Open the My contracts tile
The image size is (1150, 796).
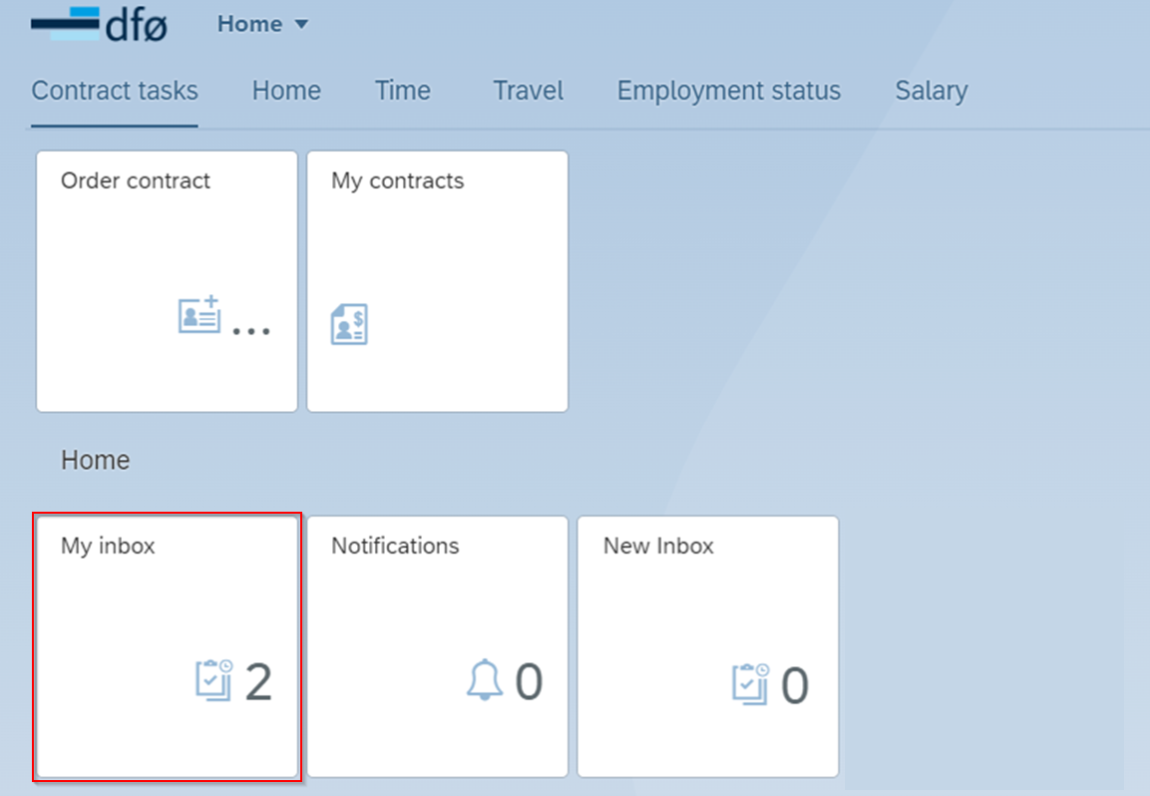point(437,282)
